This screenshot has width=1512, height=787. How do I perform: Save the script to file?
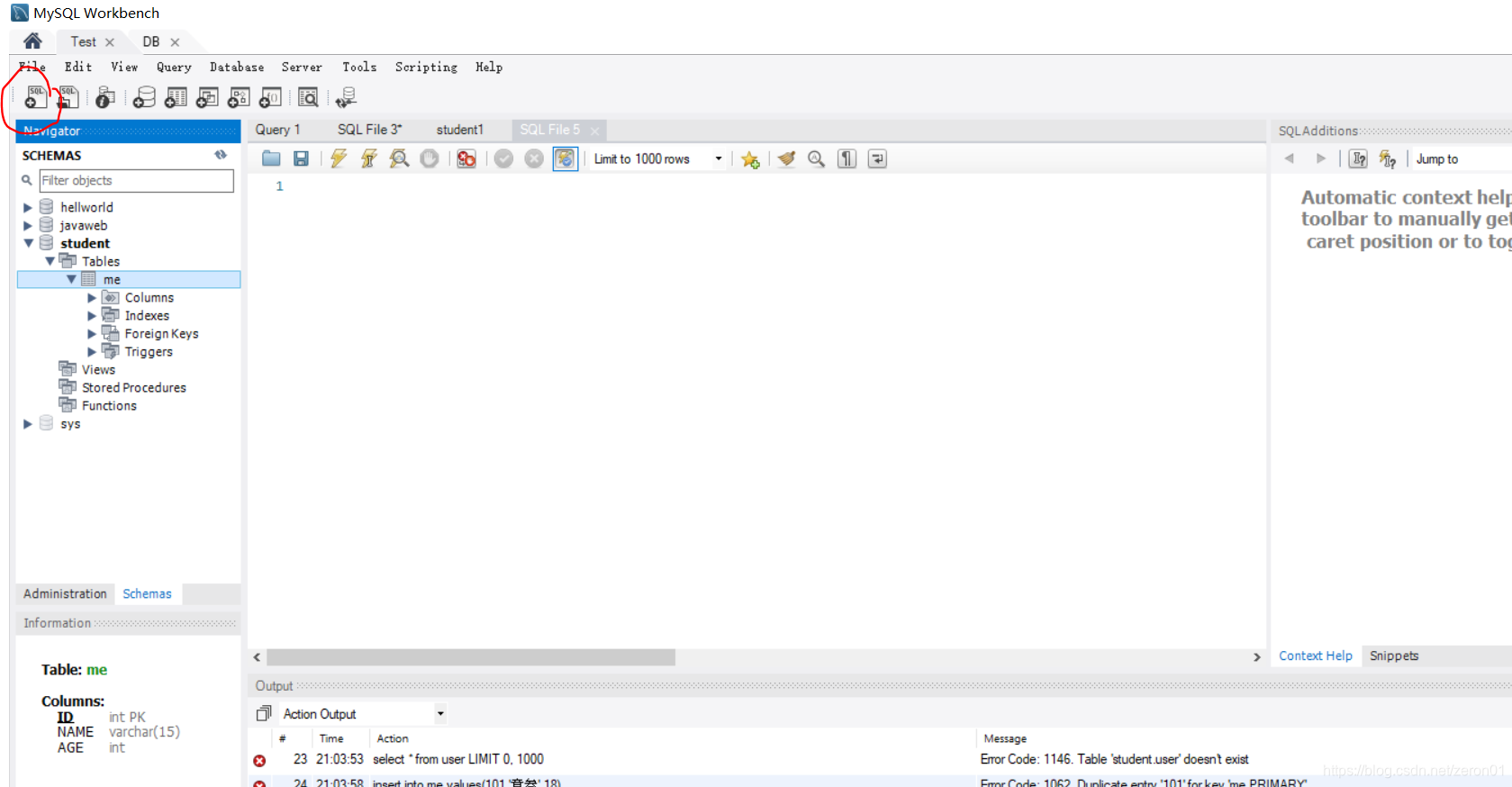click(302, 158)
